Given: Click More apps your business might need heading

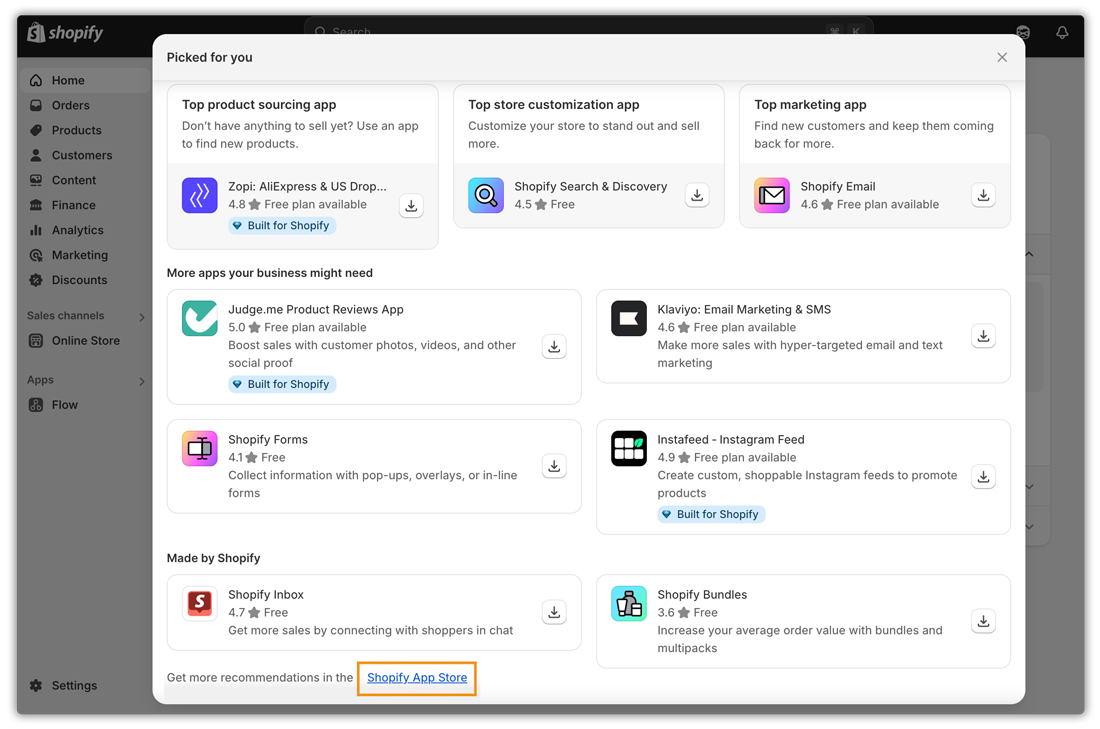Looking at the screenshot, I should (269, 273).
